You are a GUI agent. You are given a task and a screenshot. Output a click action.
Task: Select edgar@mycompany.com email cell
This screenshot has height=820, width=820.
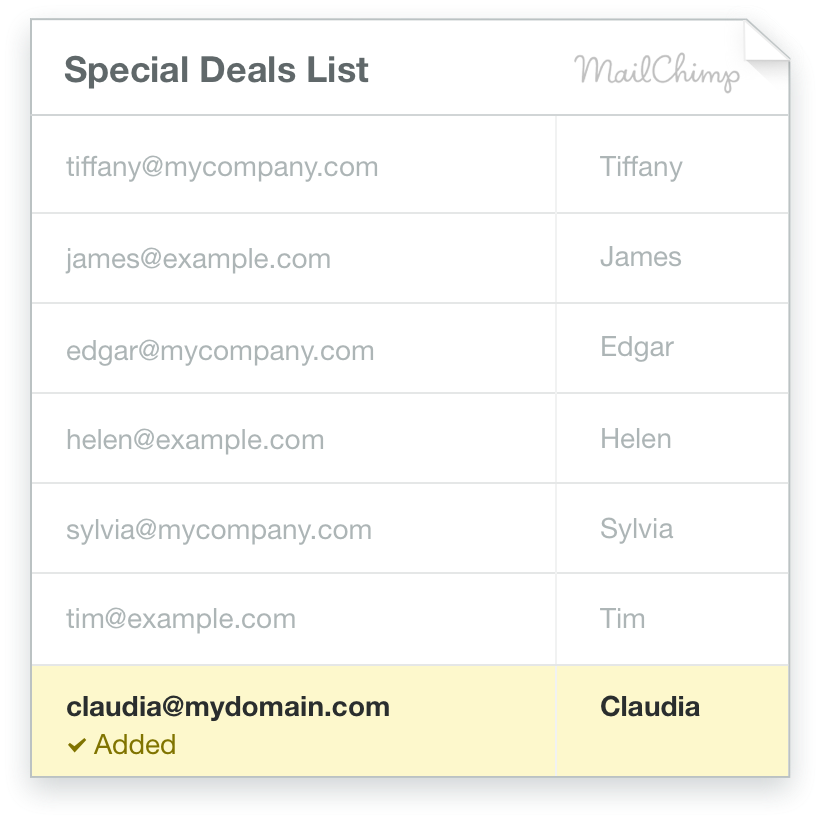point(293,348)
